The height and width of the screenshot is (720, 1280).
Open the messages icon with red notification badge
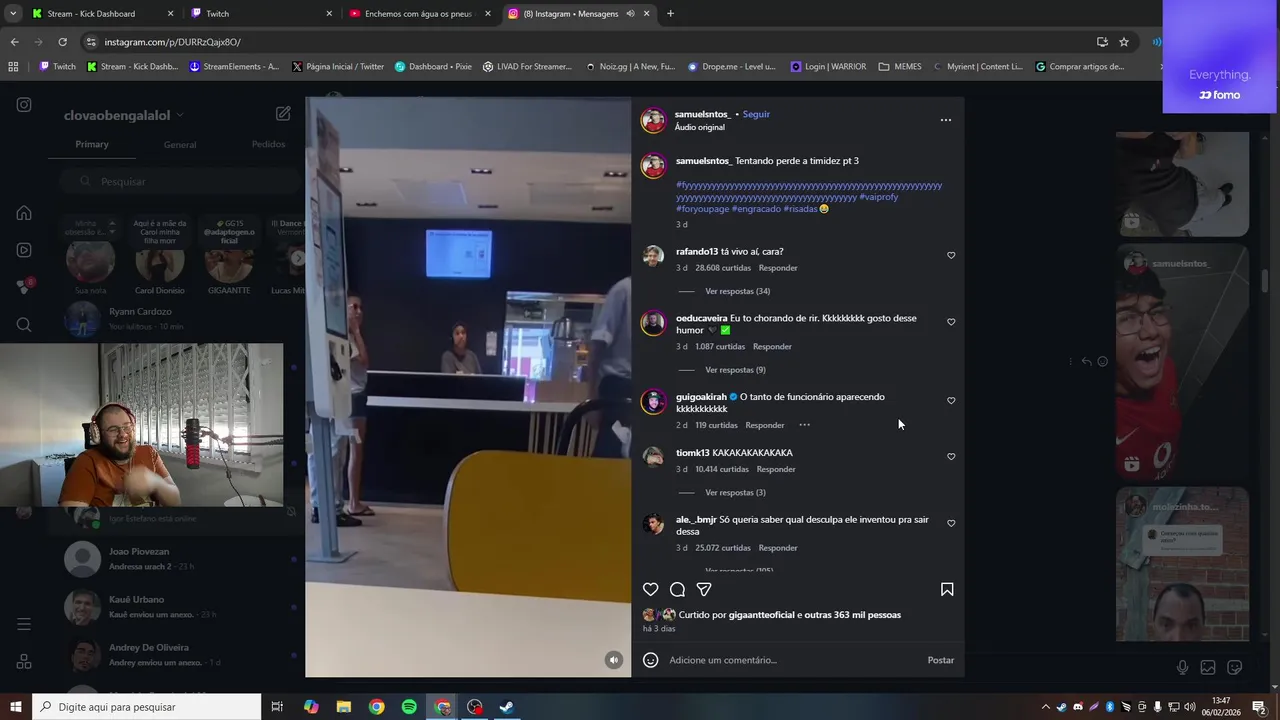point(24,286)
